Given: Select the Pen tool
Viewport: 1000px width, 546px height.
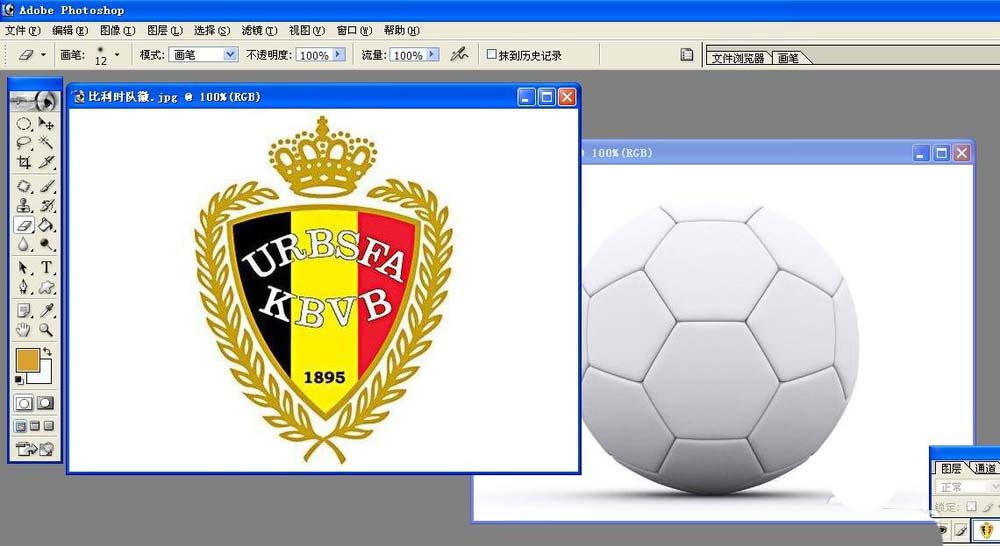Looking at the screenshot, I should (x=24, y=287).
